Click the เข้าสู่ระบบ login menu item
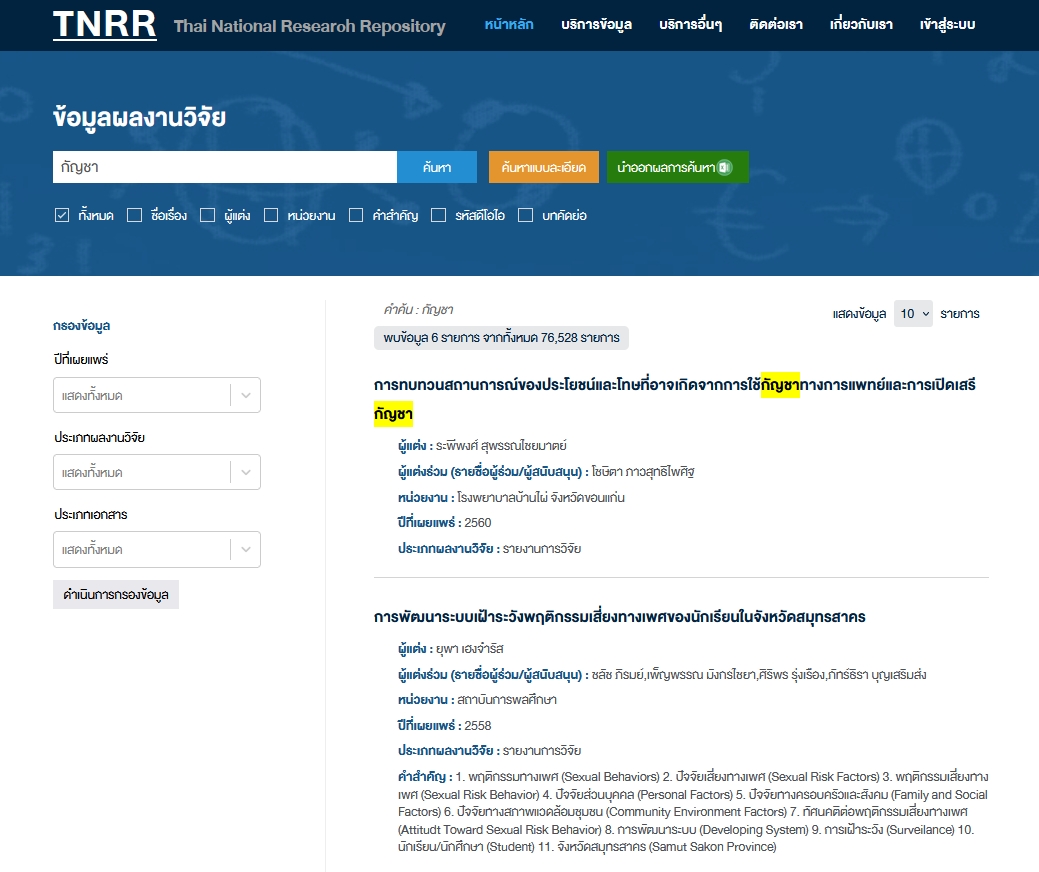 pyautogui.click(x=947, y=25)
